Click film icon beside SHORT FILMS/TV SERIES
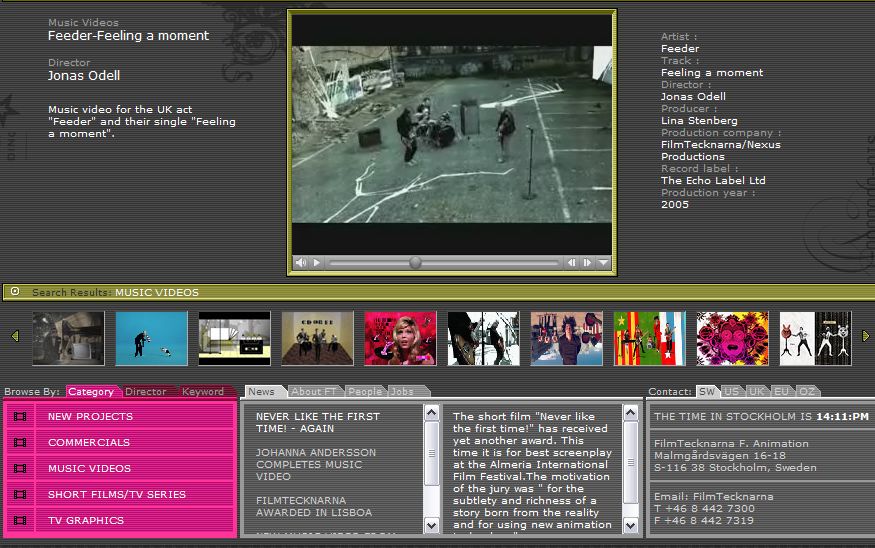Screen dimensions: 875x548 click(x=20, y=494)
